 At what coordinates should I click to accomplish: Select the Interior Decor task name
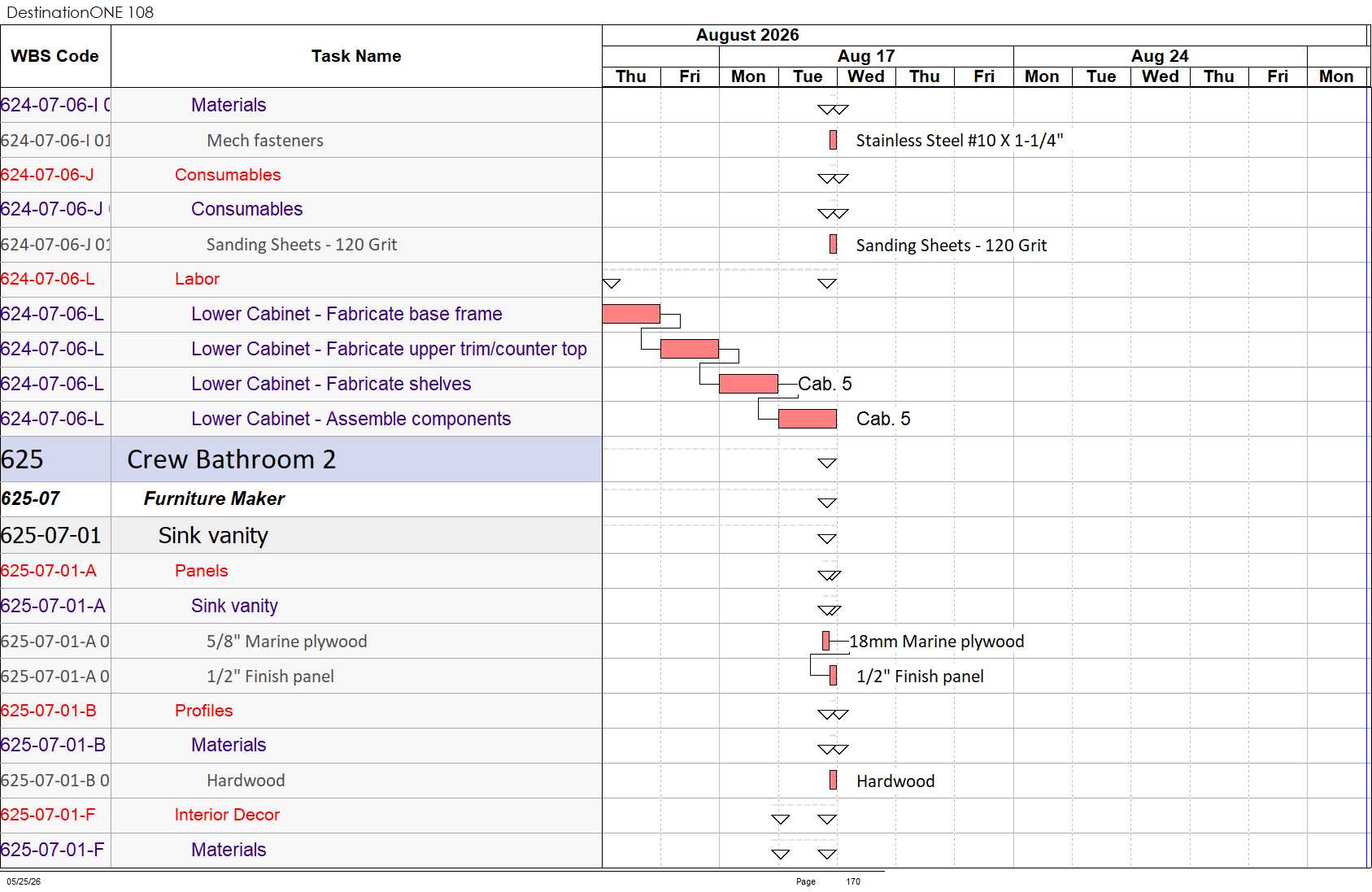tap(227, 815)
